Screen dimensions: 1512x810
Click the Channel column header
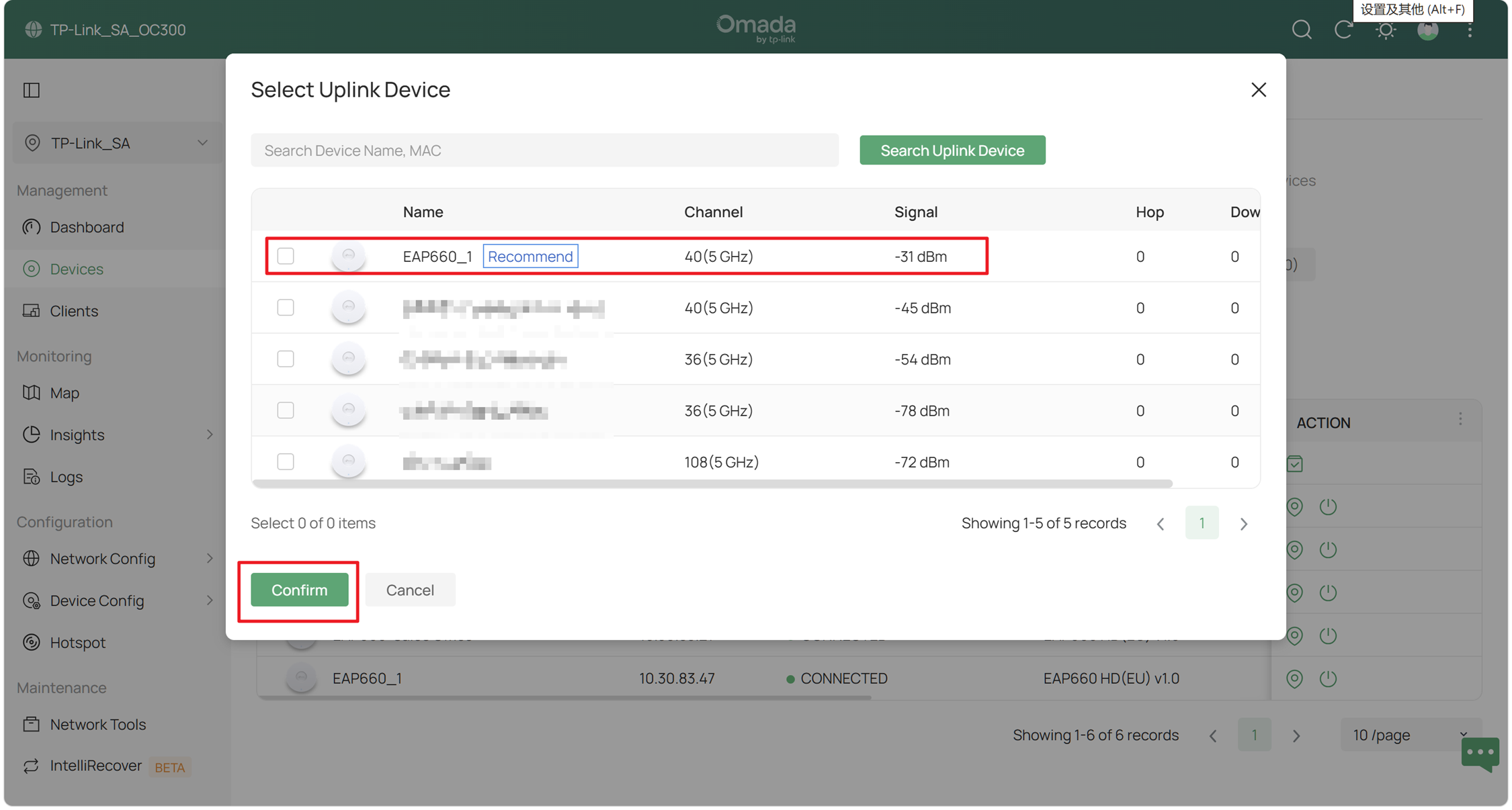tap(713, 212)
